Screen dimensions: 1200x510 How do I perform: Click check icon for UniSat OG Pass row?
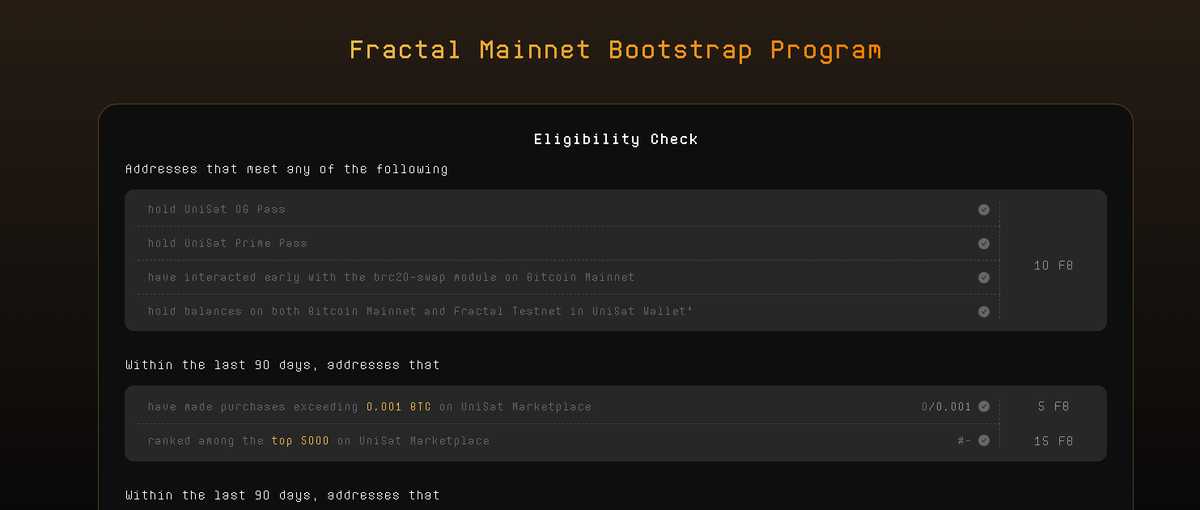click(984, 209)
